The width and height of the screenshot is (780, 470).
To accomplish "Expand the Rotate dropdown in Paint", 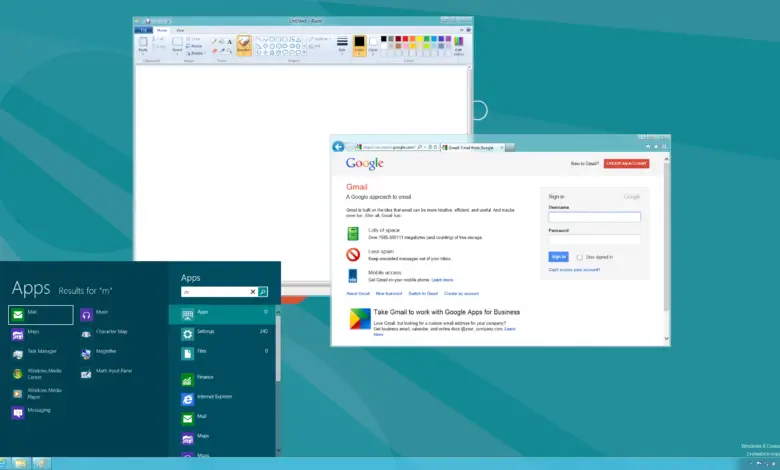I will click(195, 53).
